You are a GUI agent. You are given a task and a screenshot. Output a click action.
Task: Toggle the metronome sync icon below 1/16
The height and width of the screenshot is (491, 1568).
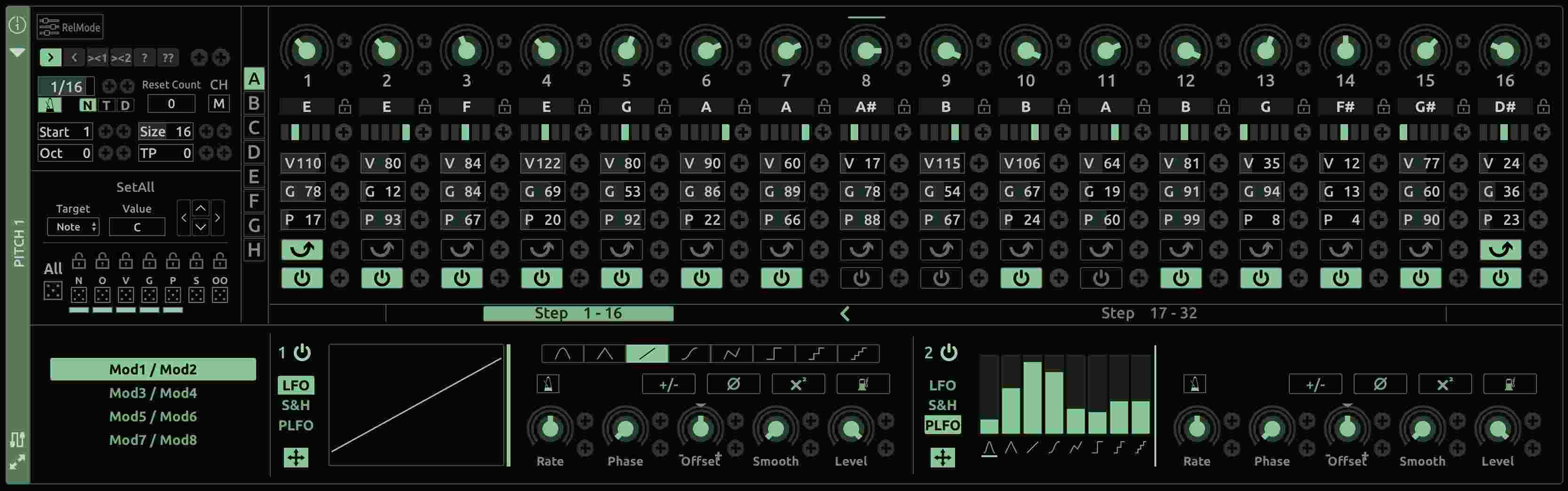[x=49, y=105]
